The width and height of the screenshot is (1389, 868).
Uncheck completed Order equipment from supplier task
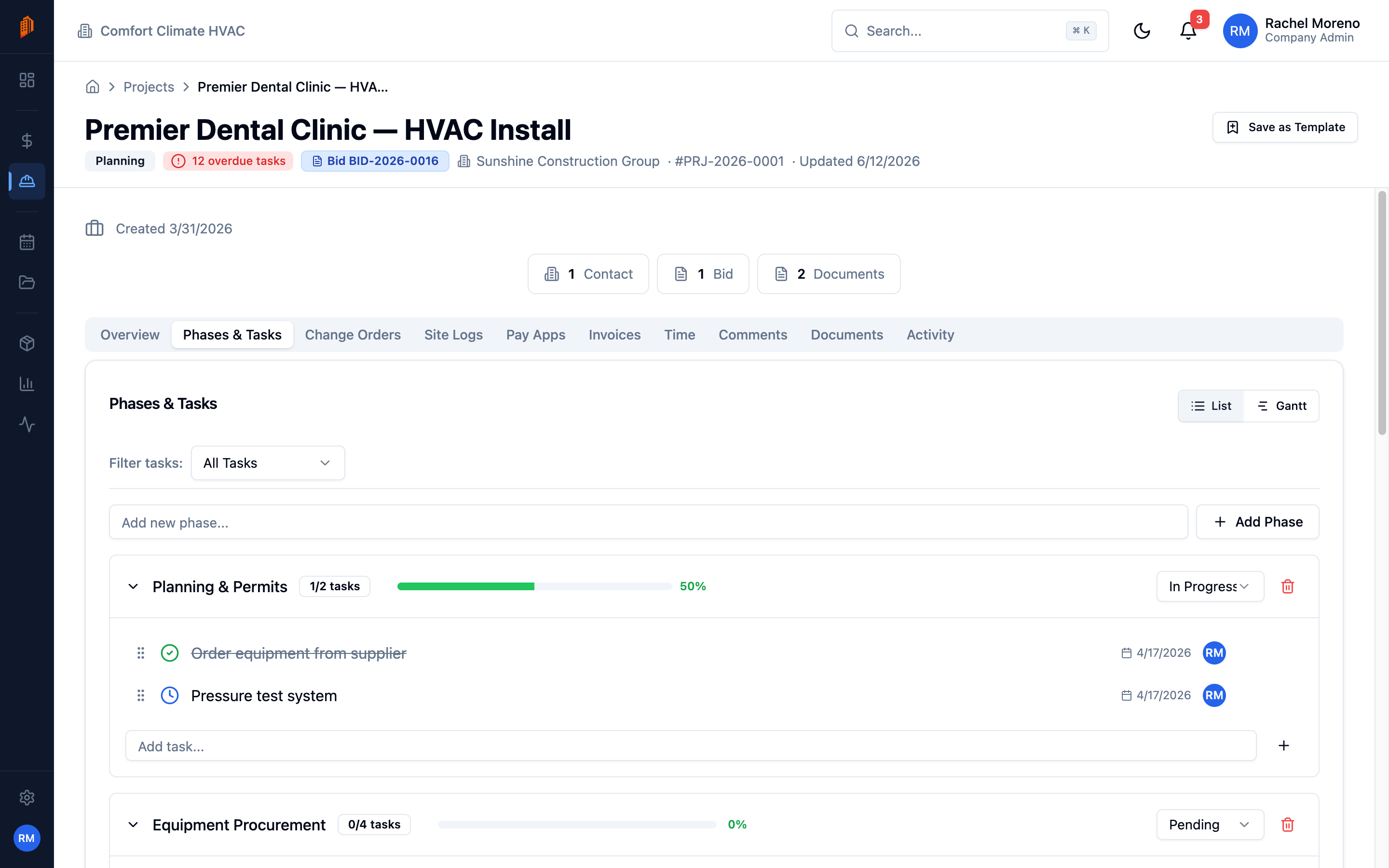tap(169, 653)
